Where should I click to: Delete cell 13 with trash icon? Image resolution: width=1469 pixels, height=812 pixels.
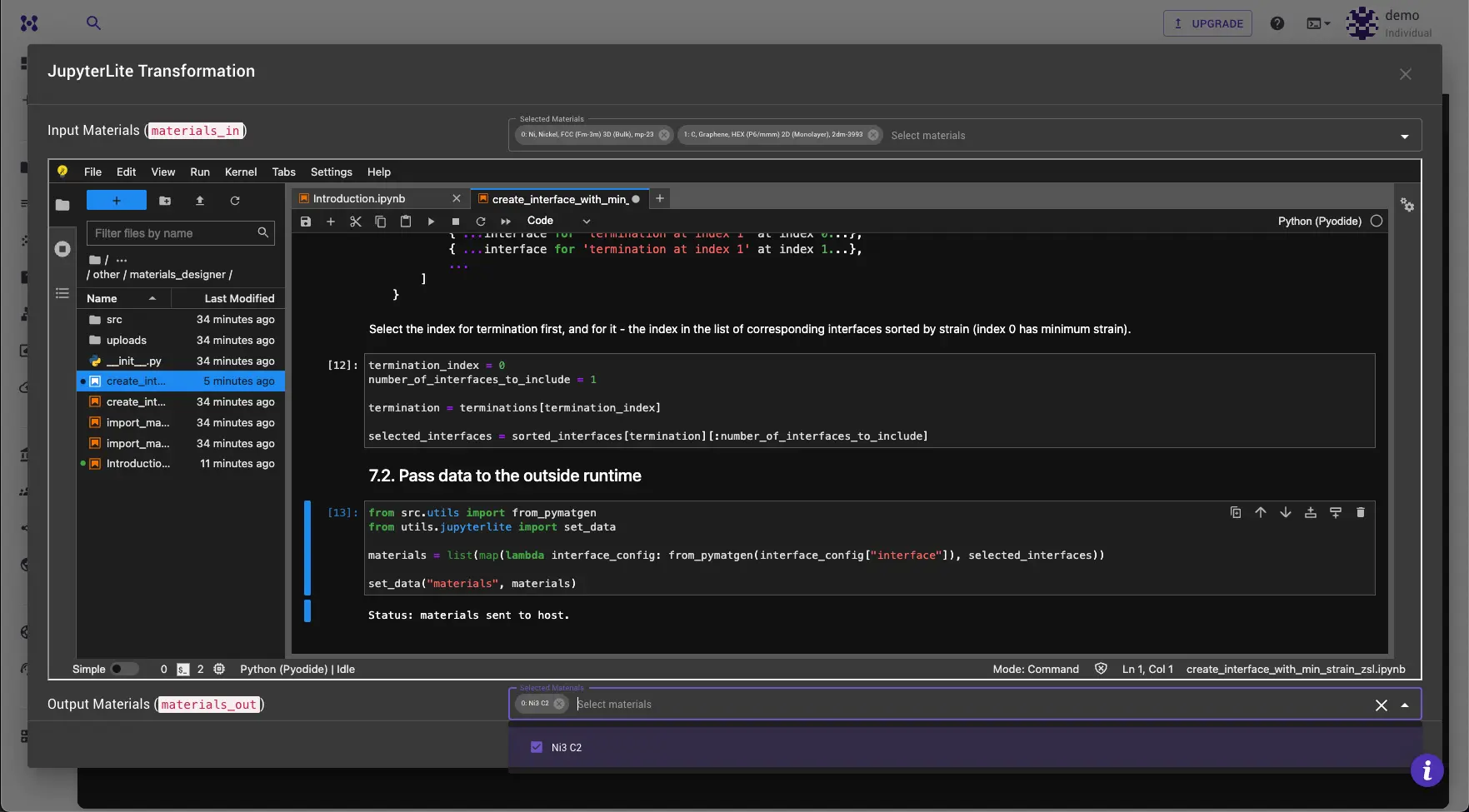[1362, 512]
